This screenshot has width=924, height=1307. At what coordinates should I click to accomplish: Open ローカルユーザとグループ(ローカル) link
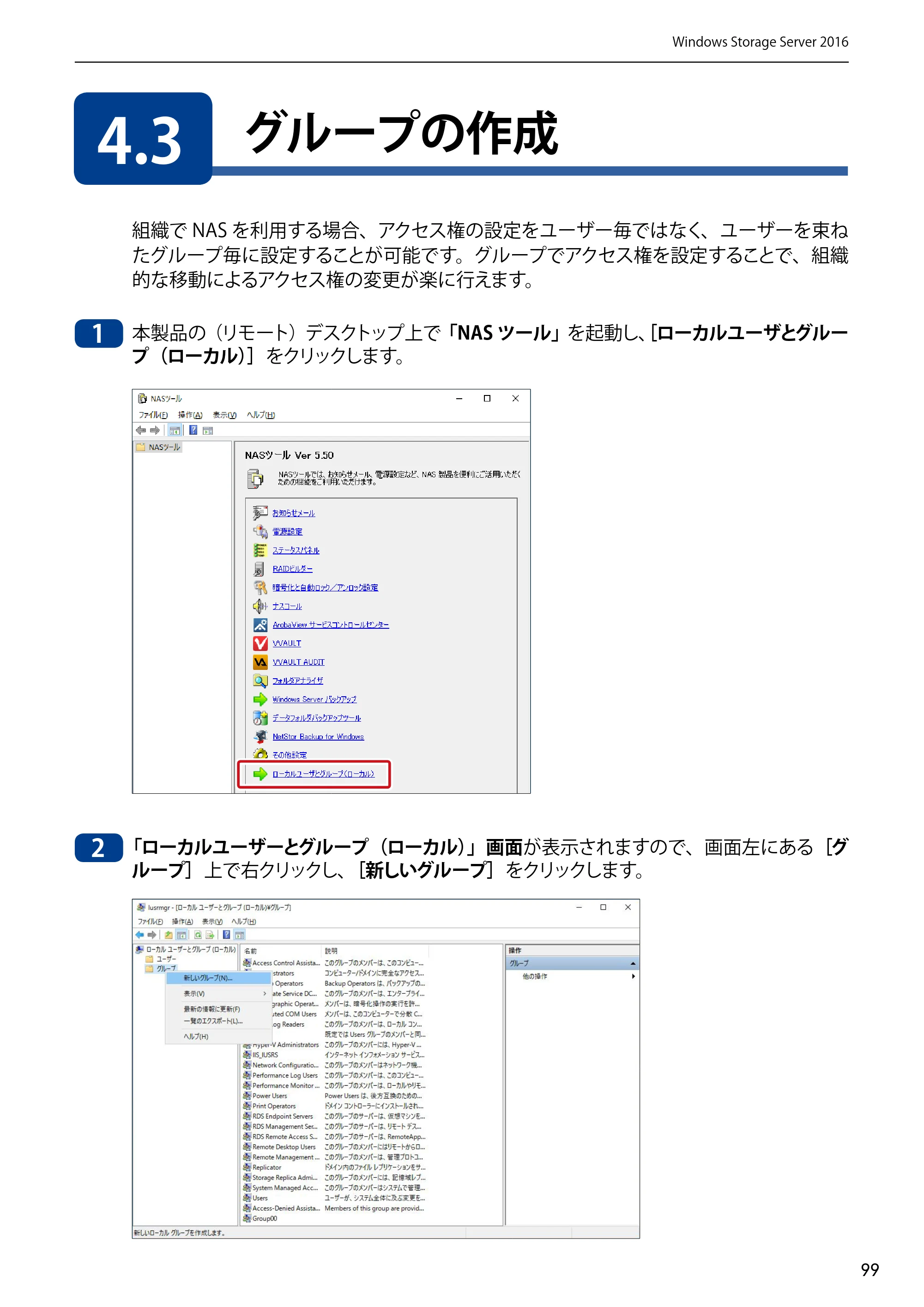point(323,774)
